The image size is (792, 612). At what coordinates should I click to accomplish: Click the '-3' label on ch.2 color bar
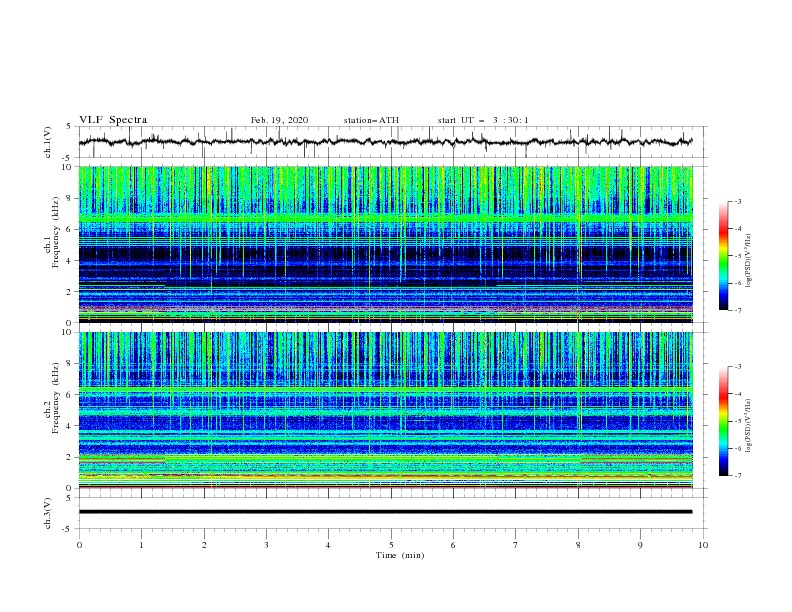coord(737,367)
